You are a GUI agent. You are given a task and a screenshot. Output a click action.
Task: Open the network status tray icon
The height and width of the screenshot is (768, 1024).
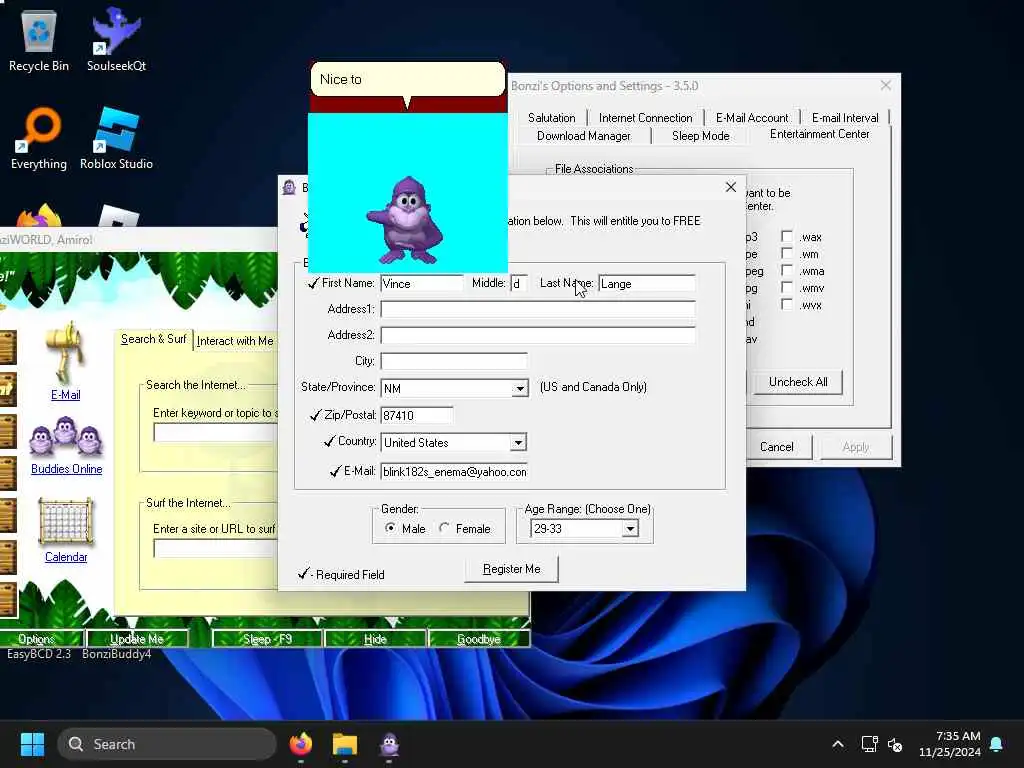[869, 744]
